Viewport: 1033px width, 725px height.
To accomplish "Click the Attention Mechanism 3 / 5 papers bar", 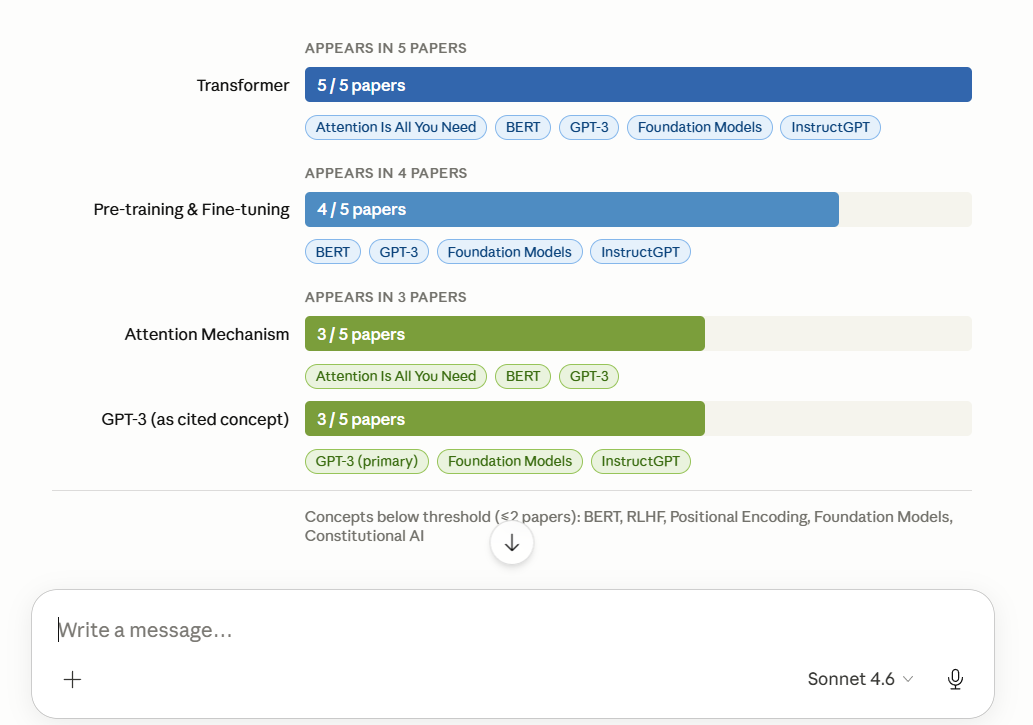I will [505, 334].
